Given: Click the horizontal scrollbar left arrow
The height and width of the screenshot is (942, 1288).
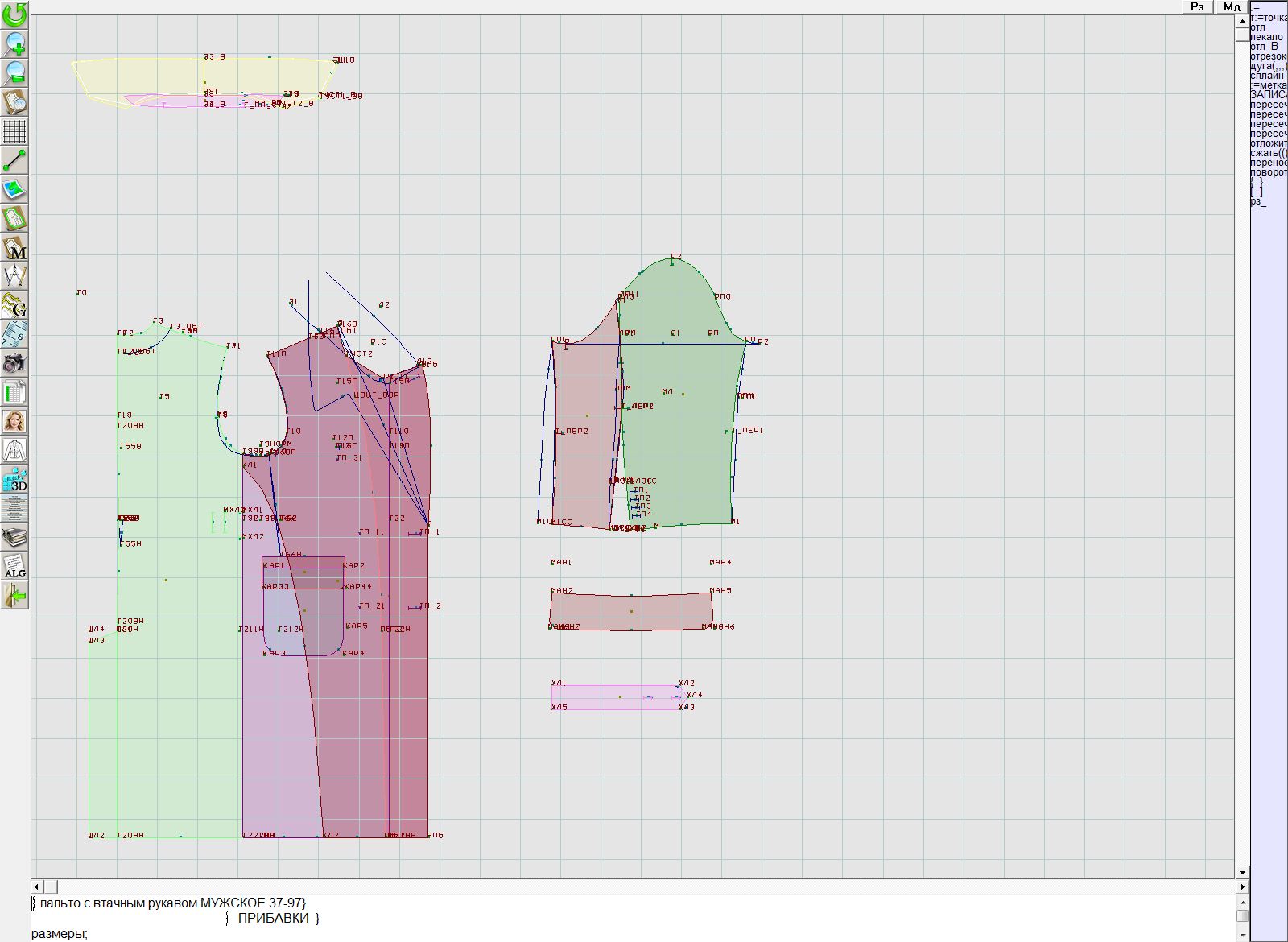Looking at the screenshot, I should 38,886.
